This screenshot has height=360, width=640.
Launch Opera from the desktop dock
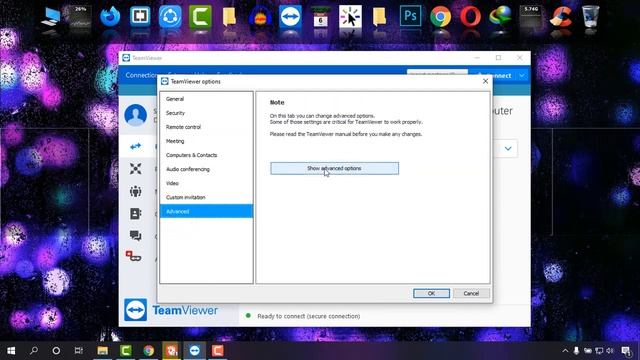click(470, 17)
